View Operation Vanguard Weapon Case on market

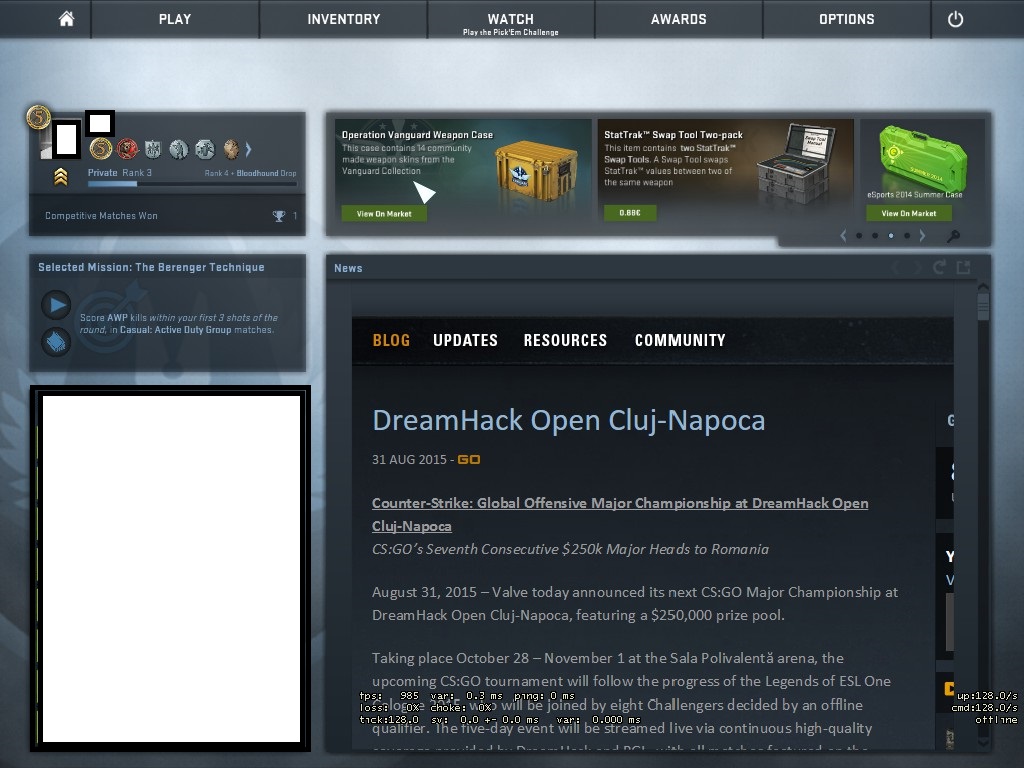(384, 214)
